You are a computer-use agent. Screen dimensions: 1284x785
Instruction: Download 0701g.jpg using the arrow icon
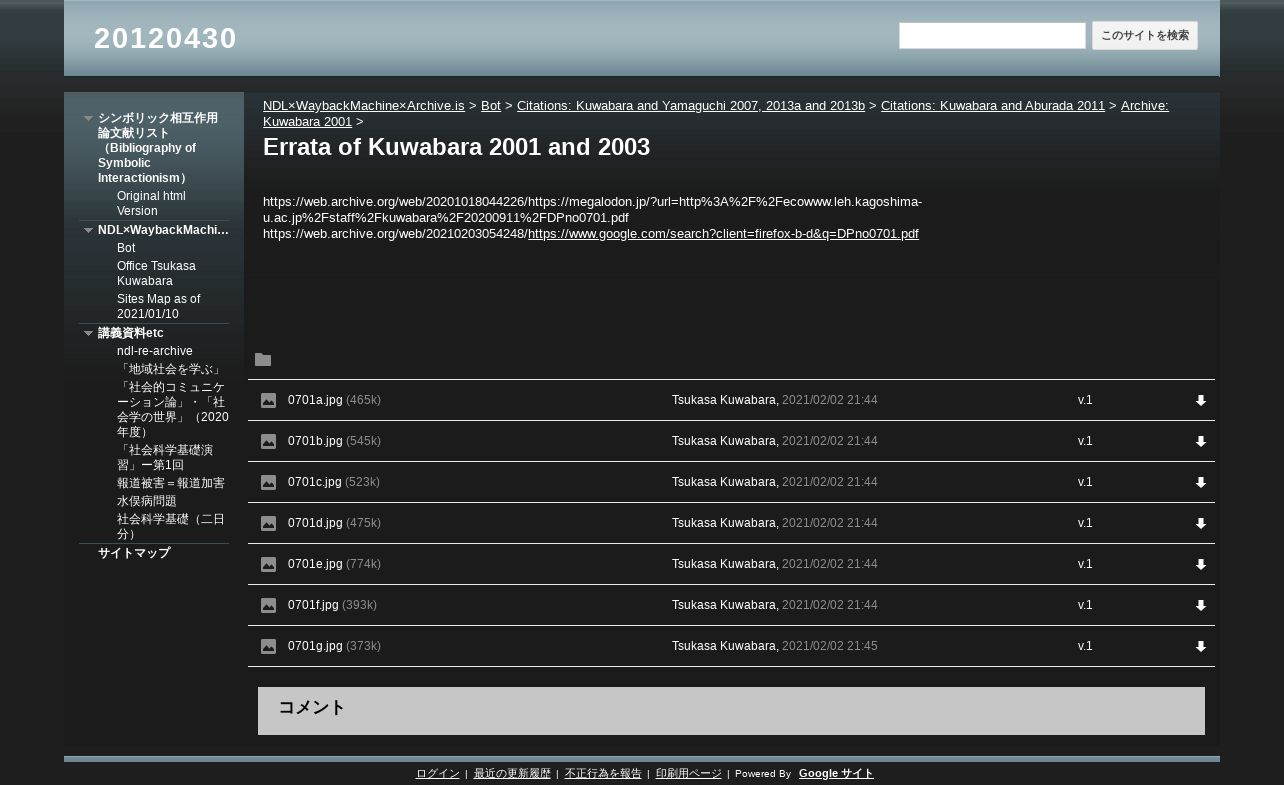(x=1201, y=647)
